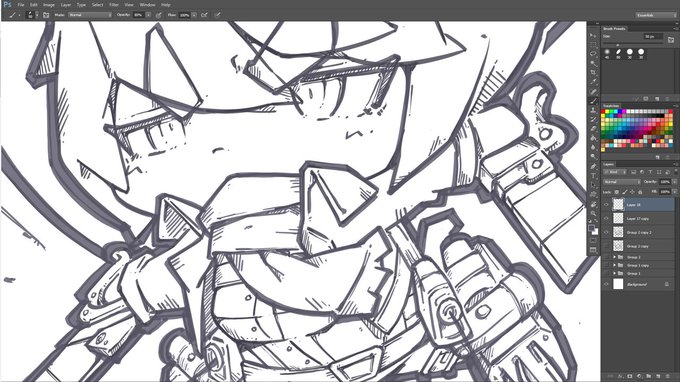
Task: Open brush blend Mode dropdown
Action: 90,15
